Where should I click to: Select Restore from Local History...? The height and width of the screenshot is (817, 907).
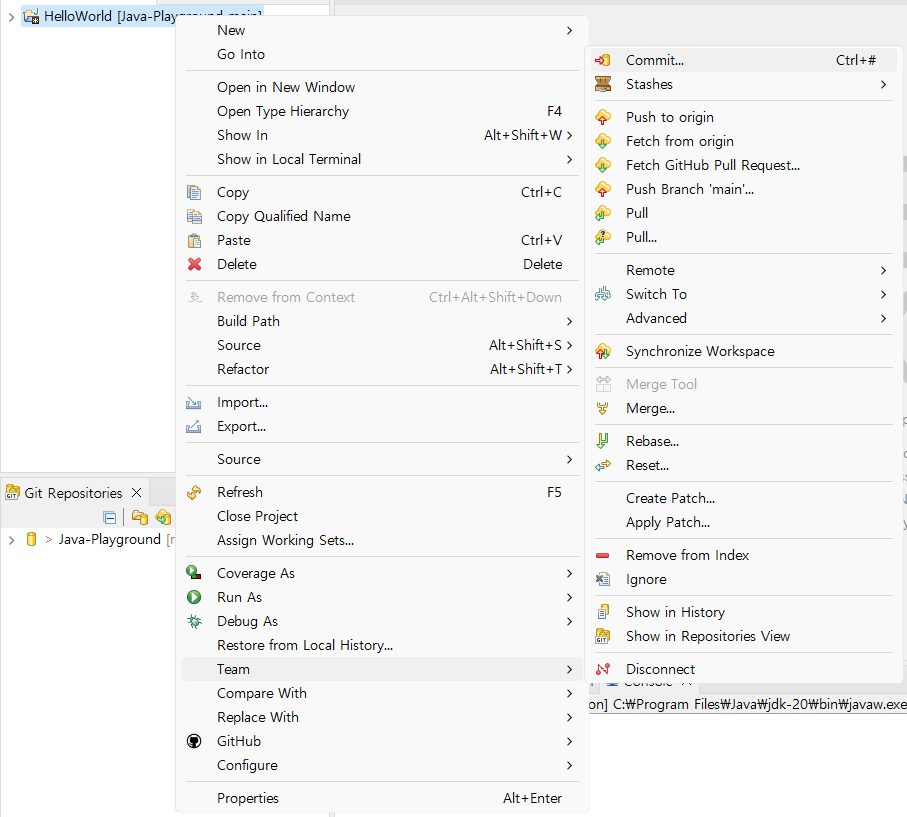click(382, 645)
